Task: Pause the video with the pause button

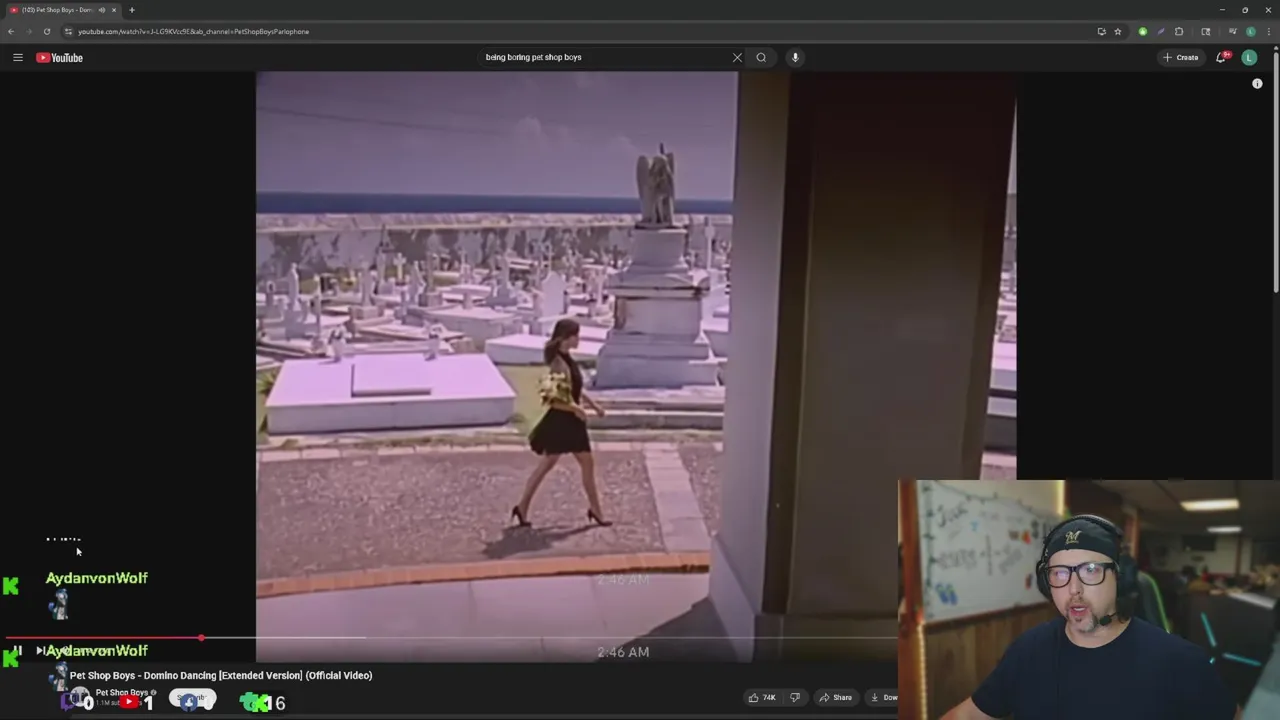Action: point(17,650)
